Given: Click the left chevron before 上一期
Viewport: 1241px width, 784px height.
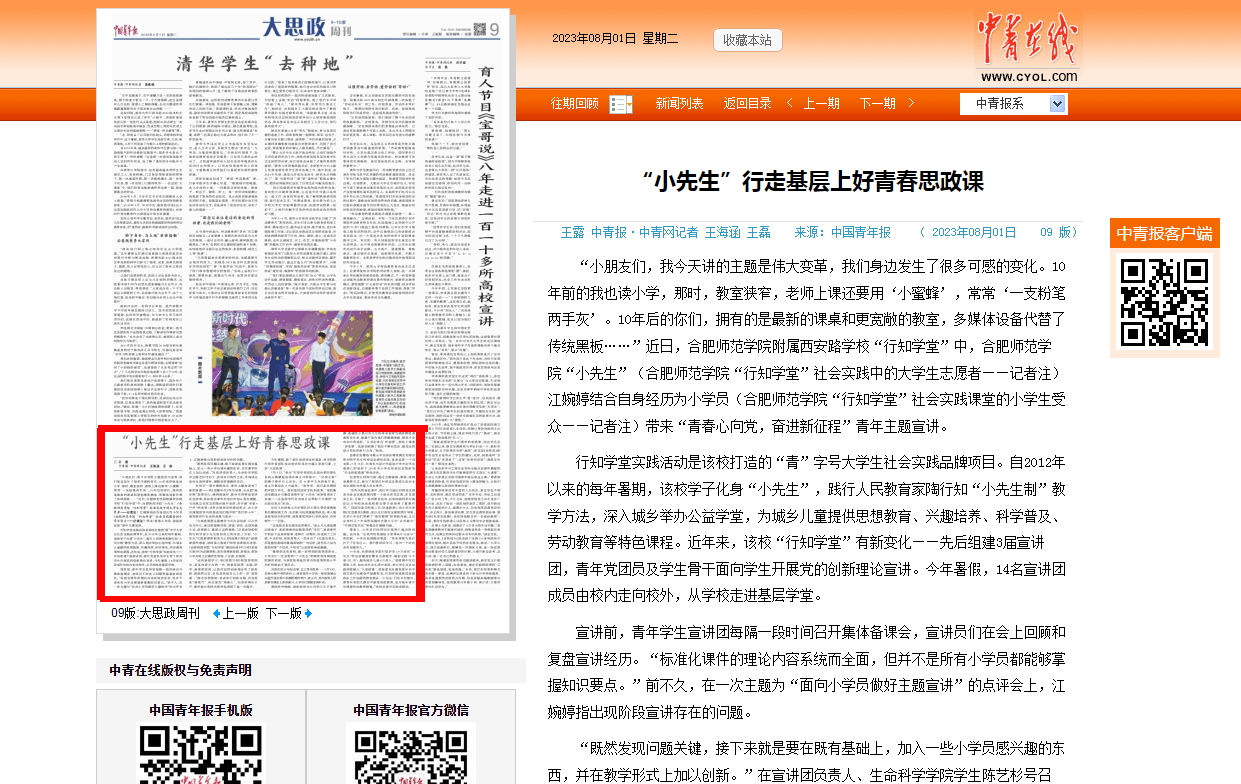Looking at the screenshot, I should click(x=790, y=104).
